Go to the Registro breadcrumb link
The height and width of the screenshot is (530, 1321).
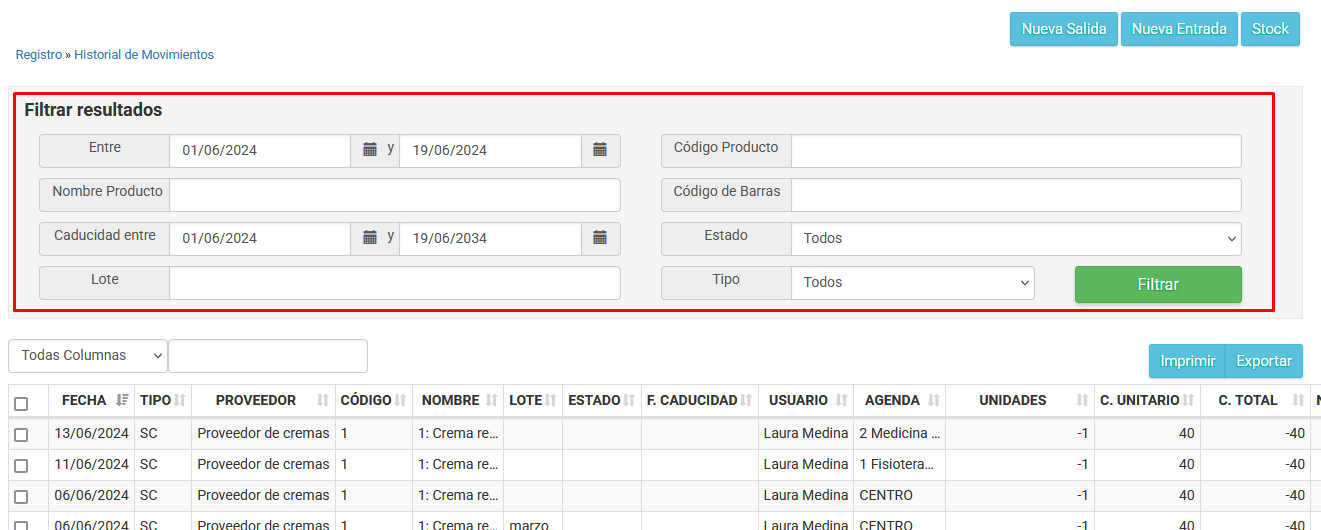(39, 55)
